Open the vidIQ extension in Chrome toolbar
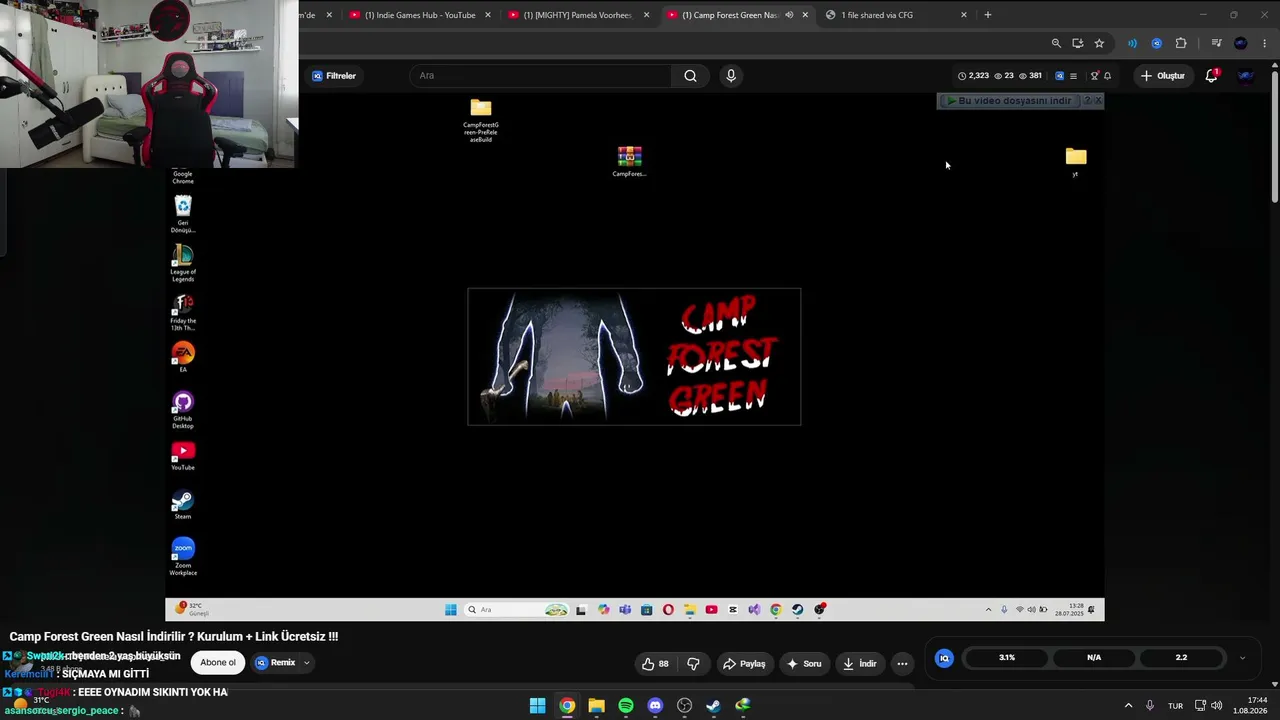The height and width of the screenshot is (720, 1280). click(1157, 43)
